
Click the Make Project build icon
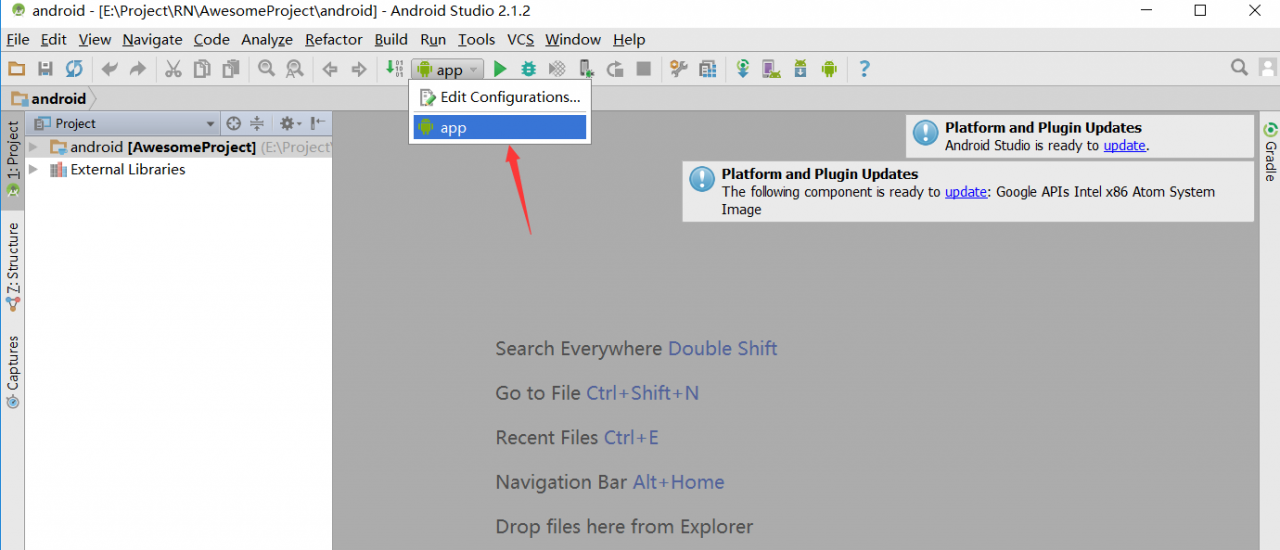tap(394, 69)
